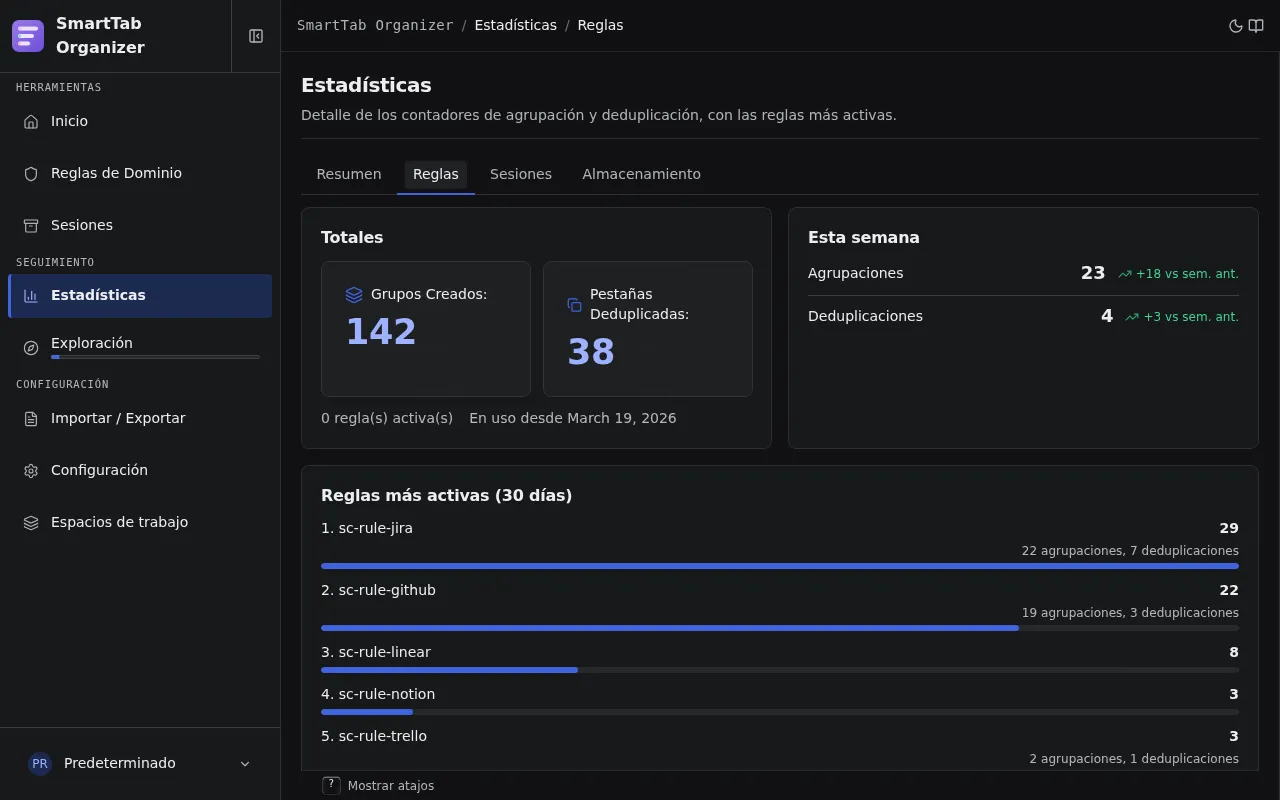Expand the Predeterminado profile dropdown
Viewport: 1280px width, 800px height.
(245, 764)
